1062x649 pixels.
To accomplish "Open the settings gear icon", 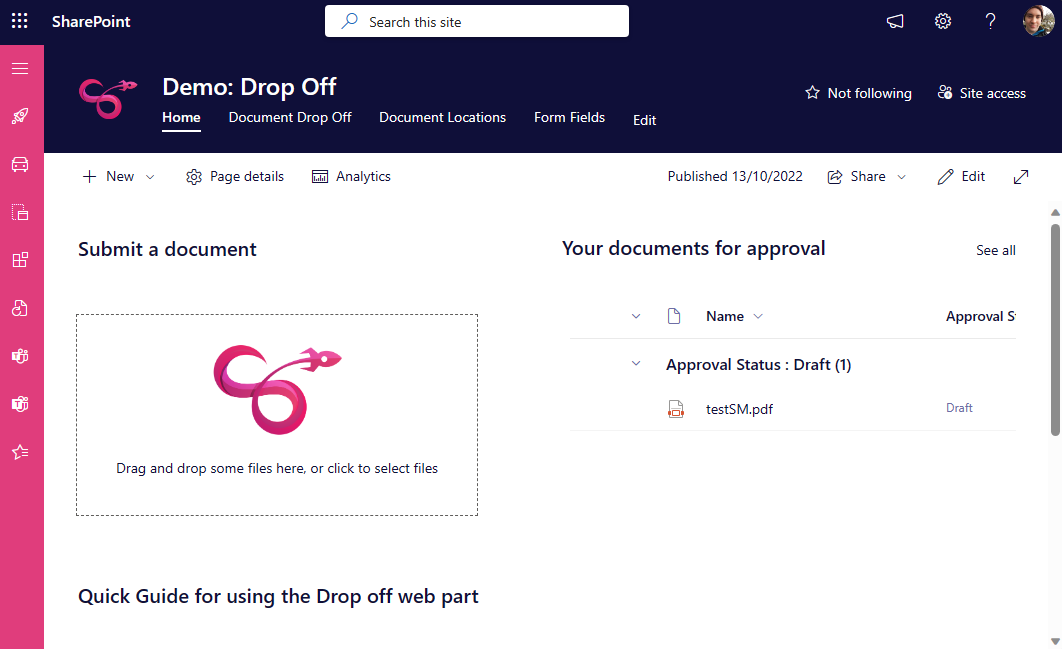I will [943, 21].
